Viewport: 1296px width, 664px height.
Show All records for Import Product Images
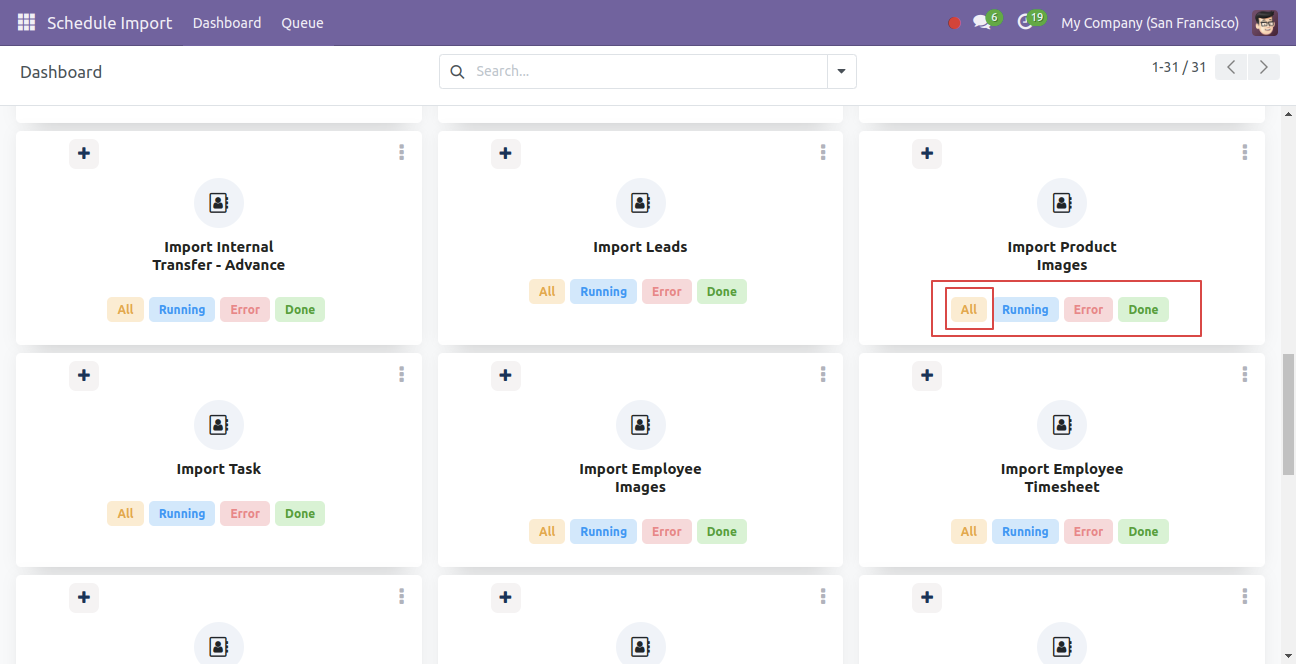[x=969, y=310]
